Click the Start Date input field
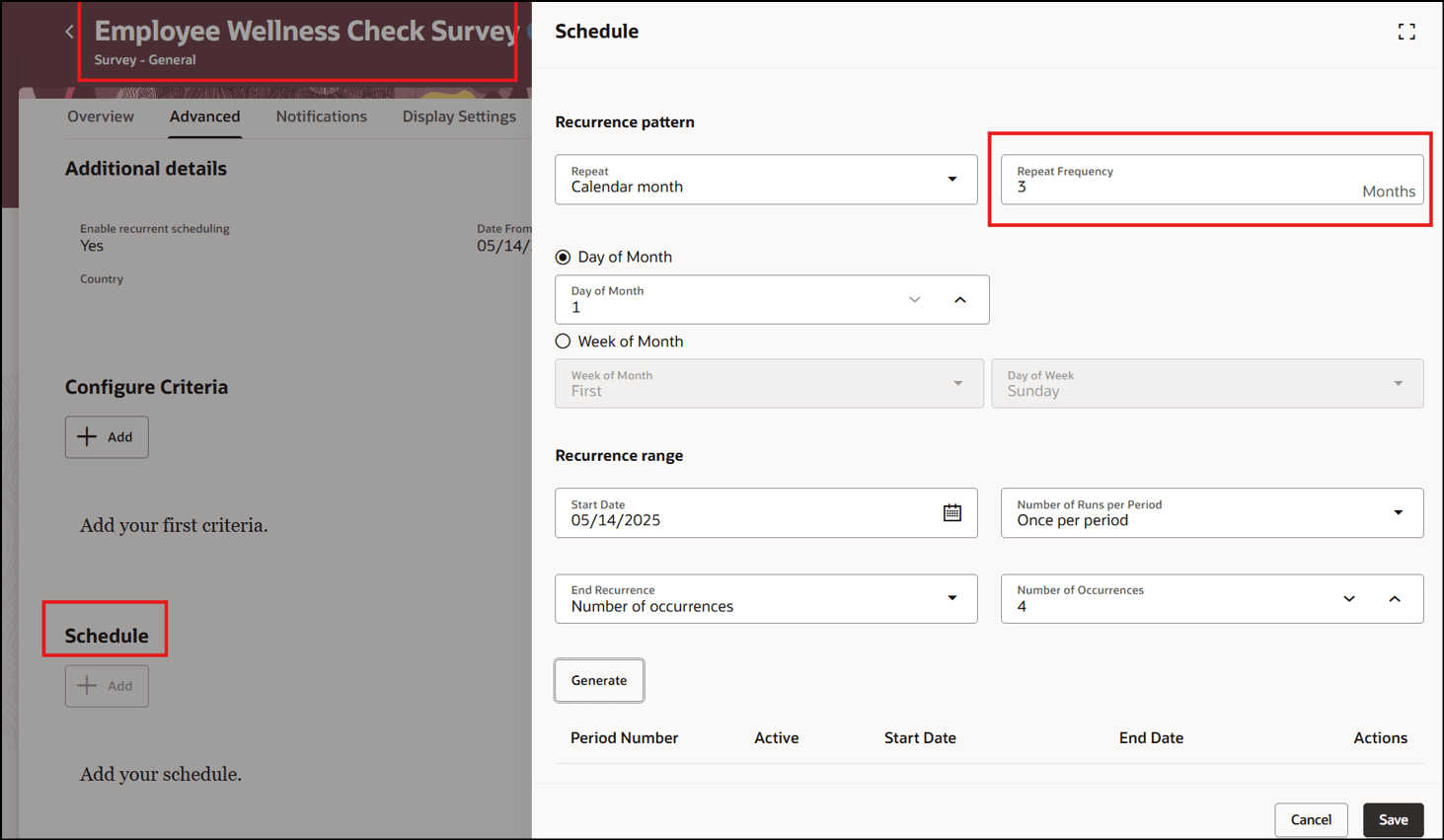The image size is (1444, 840). pyautogui.click(x=766, y=512)
